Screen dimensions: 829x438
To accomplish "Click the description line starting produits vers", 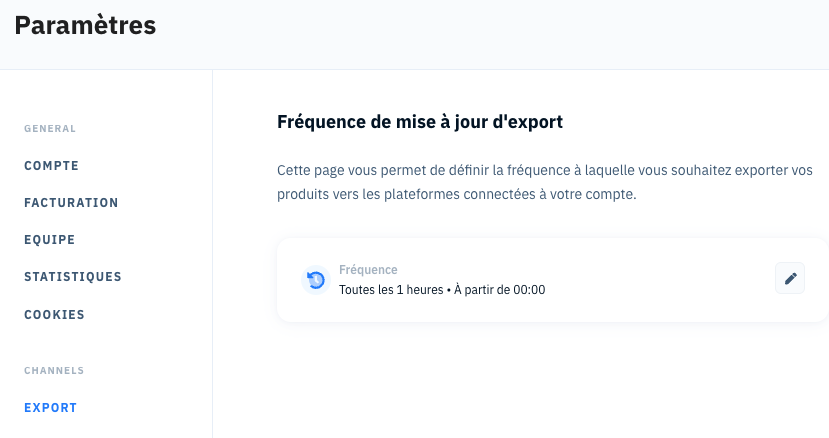I will pyautogui.click(x=457, y=194).
